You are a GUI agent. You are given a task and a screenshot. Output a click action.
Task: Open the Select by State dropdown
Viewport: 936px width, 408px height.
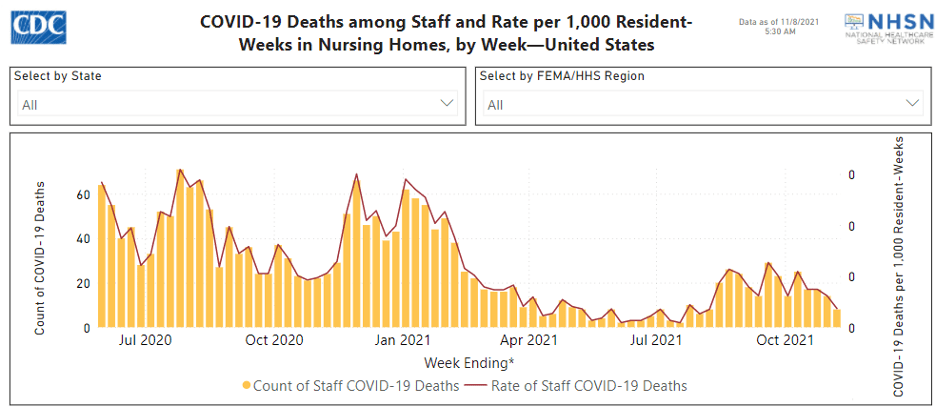pos(237,104)
